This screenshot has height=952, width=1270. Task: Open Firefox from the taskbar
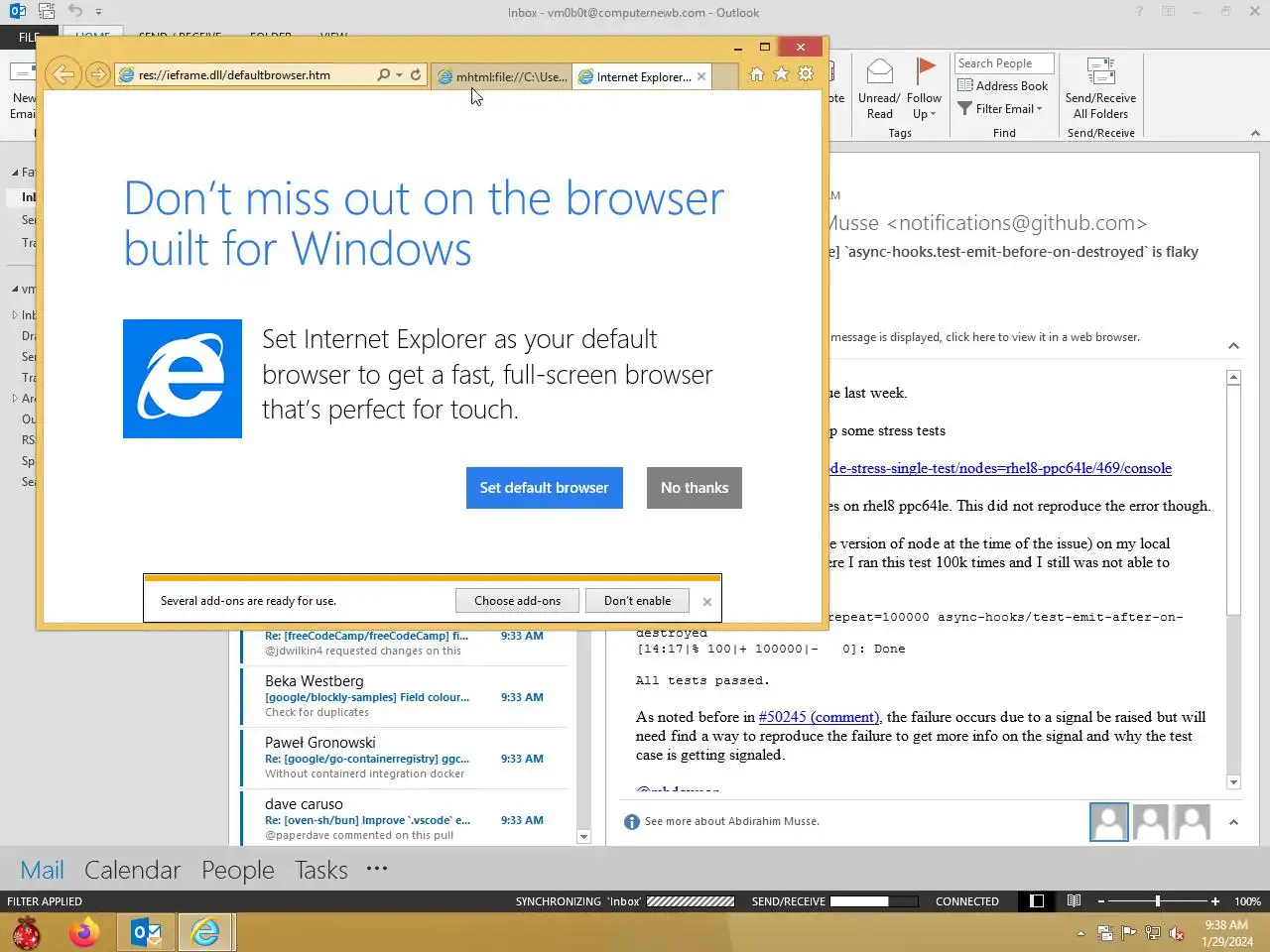(x=84, y=933)
